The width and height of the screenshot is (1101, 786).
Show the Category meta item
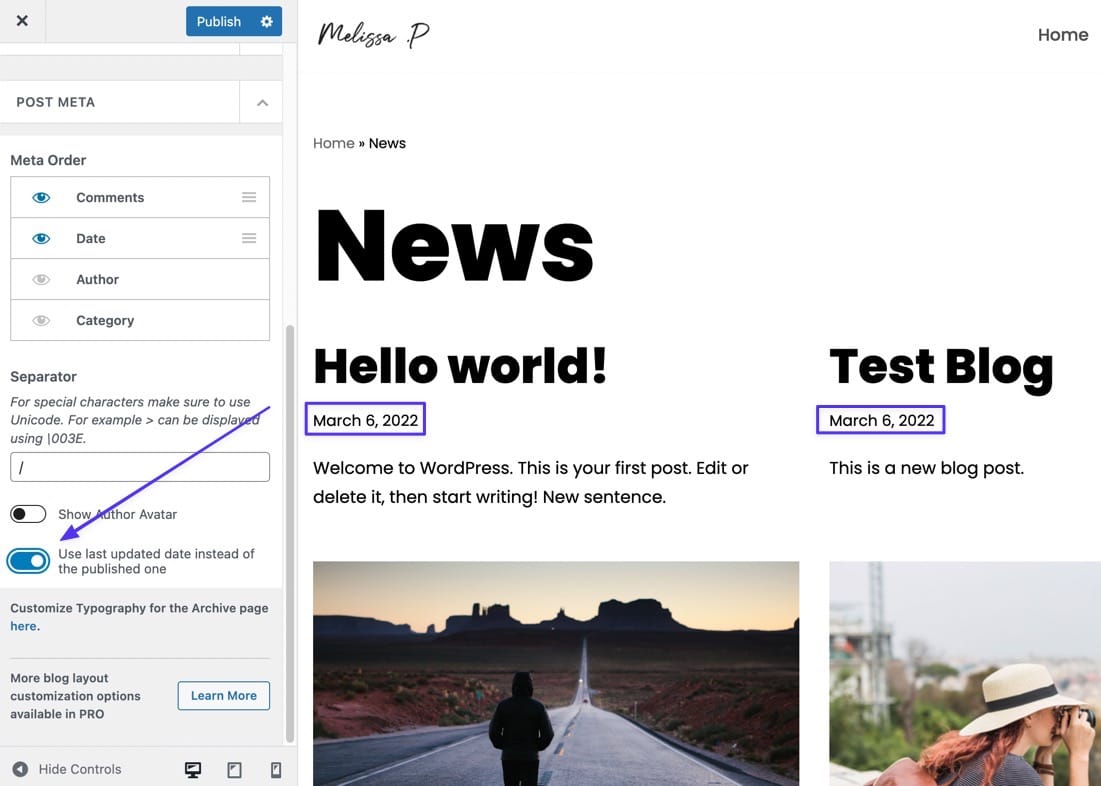41,321
